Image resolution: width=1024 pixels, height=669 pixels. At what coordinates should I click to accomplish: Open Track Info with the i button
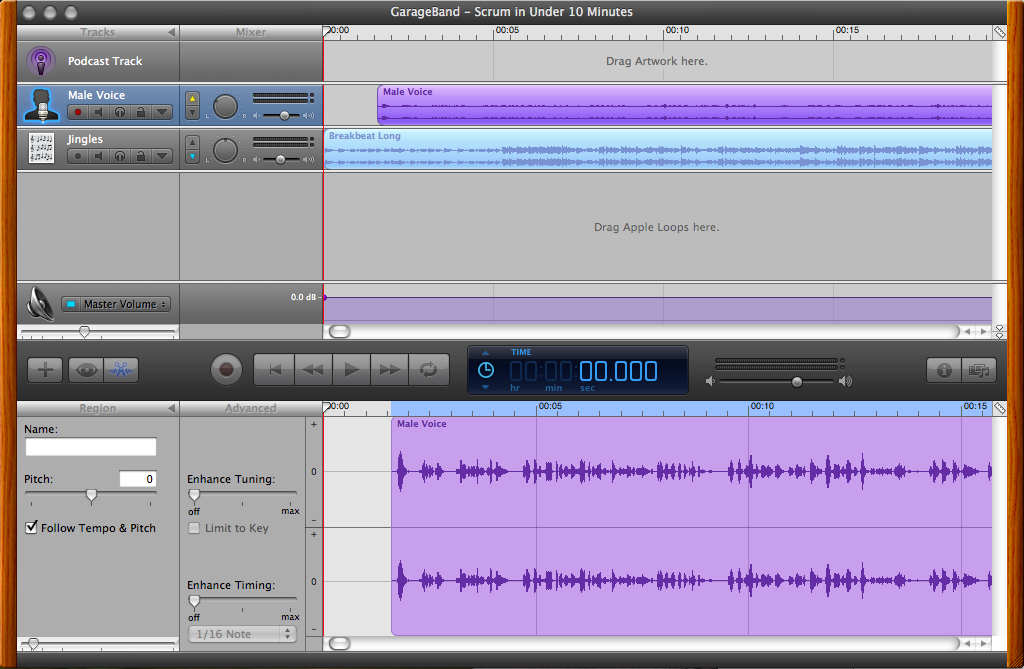(944, 370)
